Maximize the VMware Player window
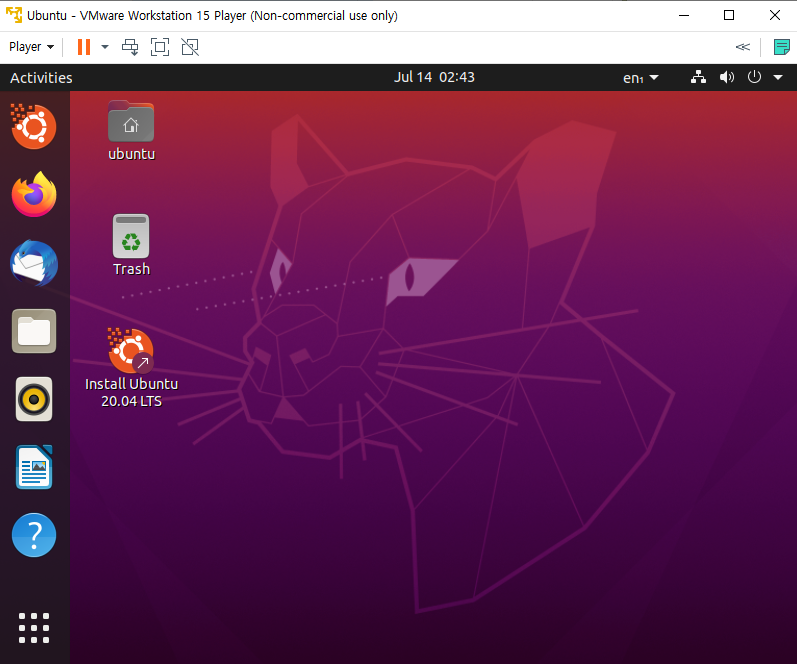Image resolution: width=797 pixels, height=664 pixels. click(729, 15)
